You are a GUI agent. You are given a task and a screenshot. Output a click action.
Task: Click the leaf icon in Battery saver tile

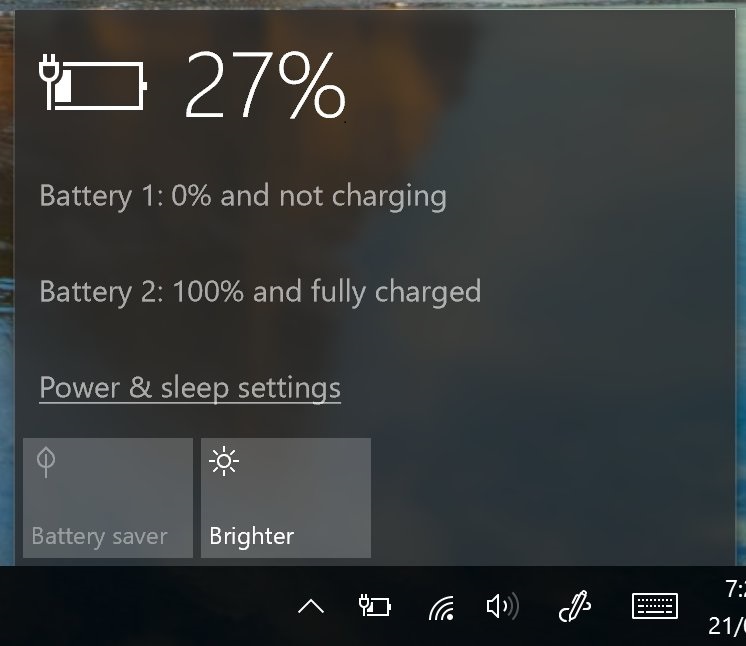click(x=46, y=462)
